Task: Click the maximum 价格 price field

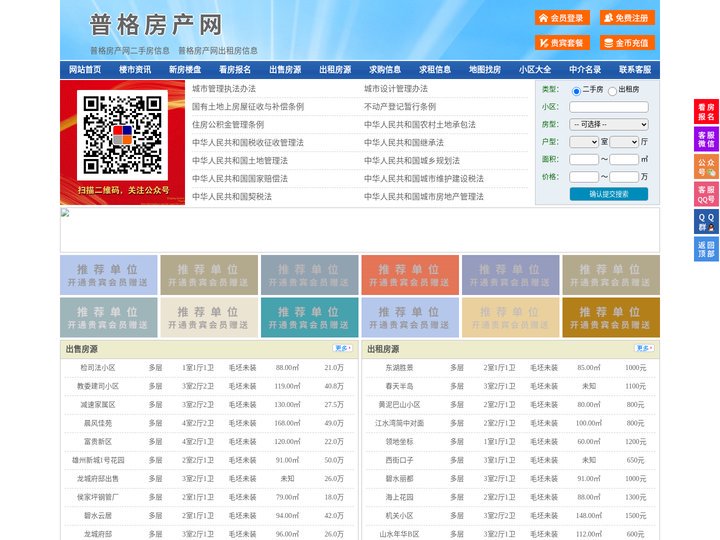Action: click(x=624, y=177)
